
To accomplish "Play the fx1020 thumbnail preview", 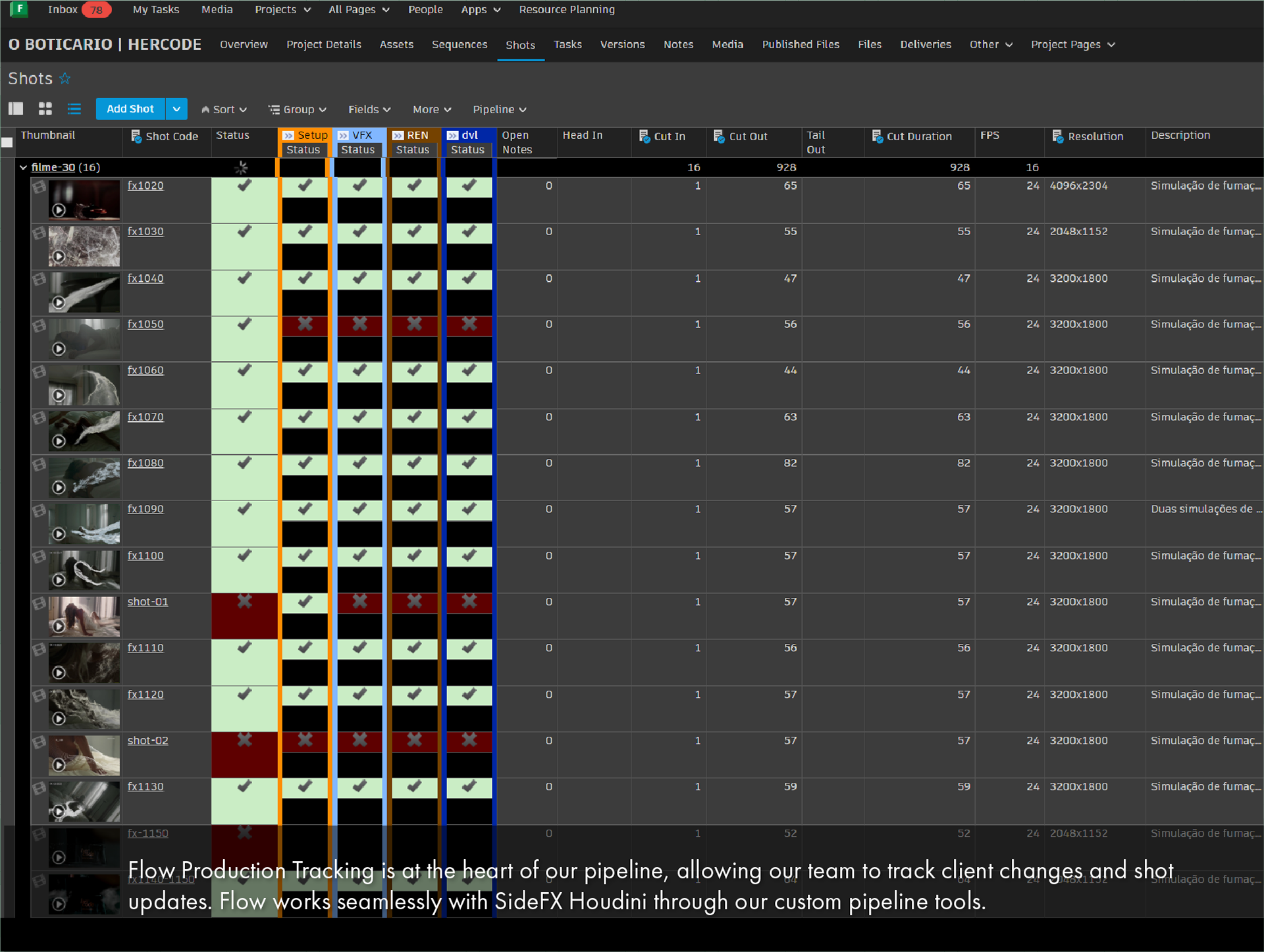I will [59, 210].
